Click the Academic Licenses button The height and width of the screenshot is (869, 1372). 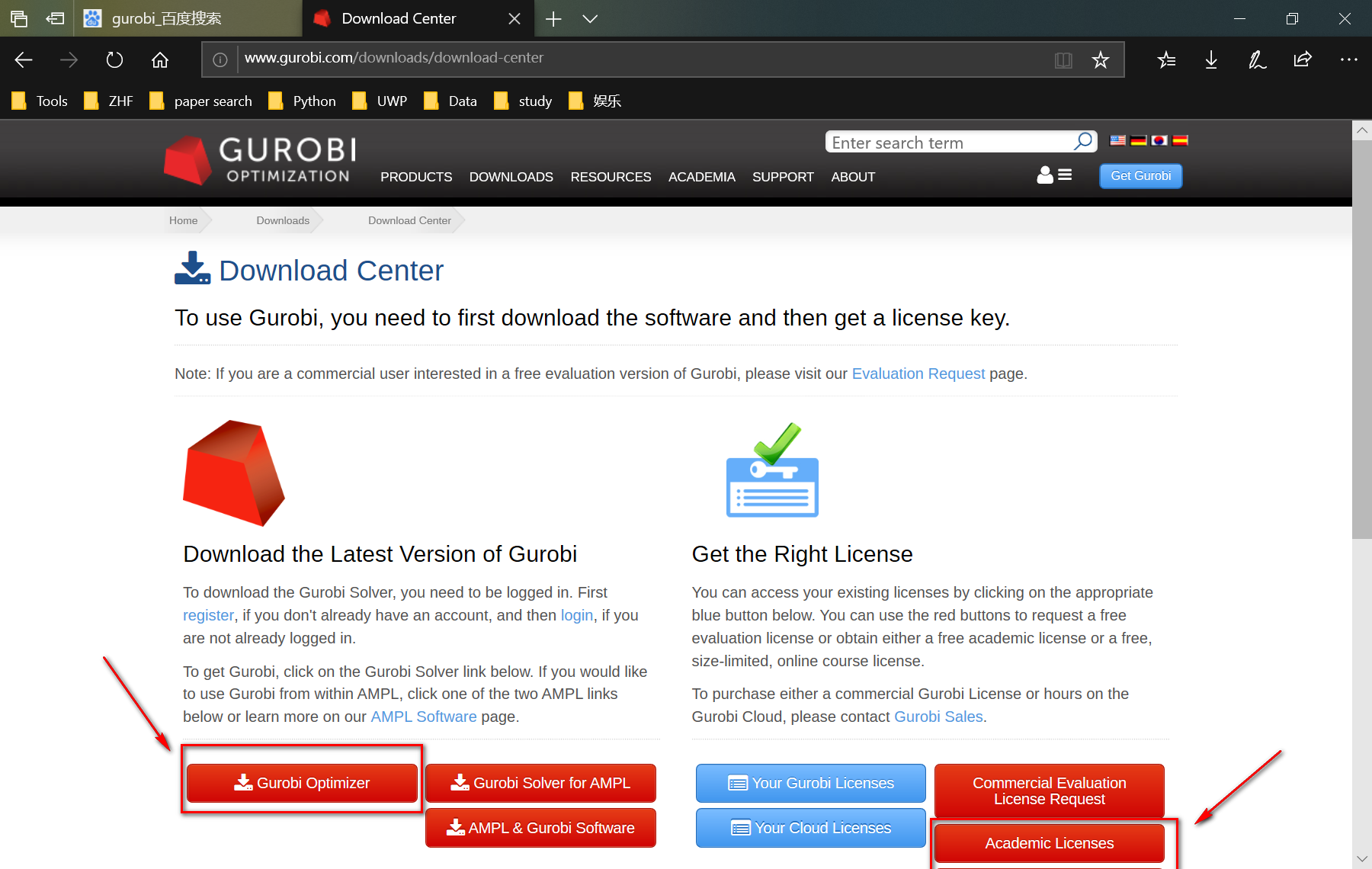(1050, 843)
